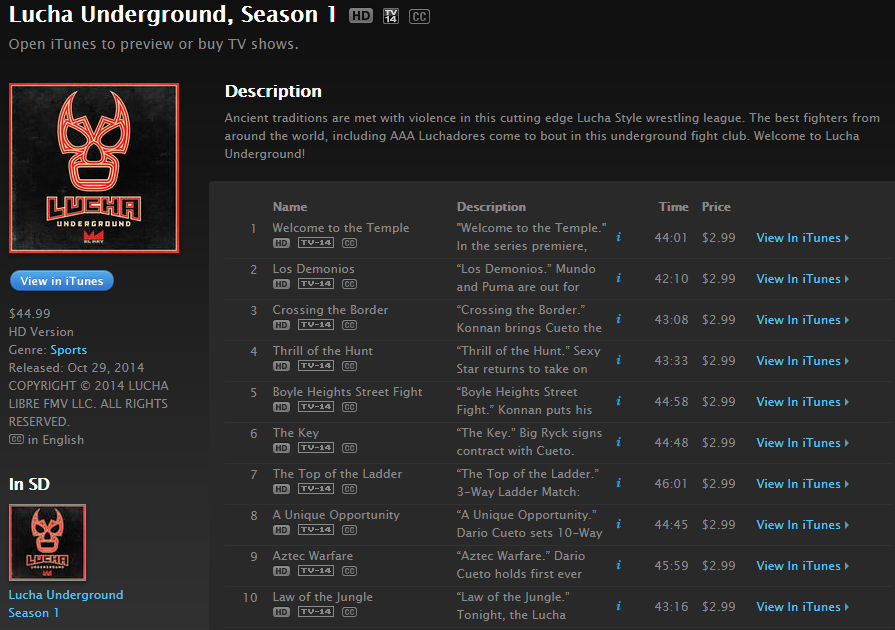Click info icon for Law of the Jungle
This screenshot has width=895, height=630.
tap(619, 607)
